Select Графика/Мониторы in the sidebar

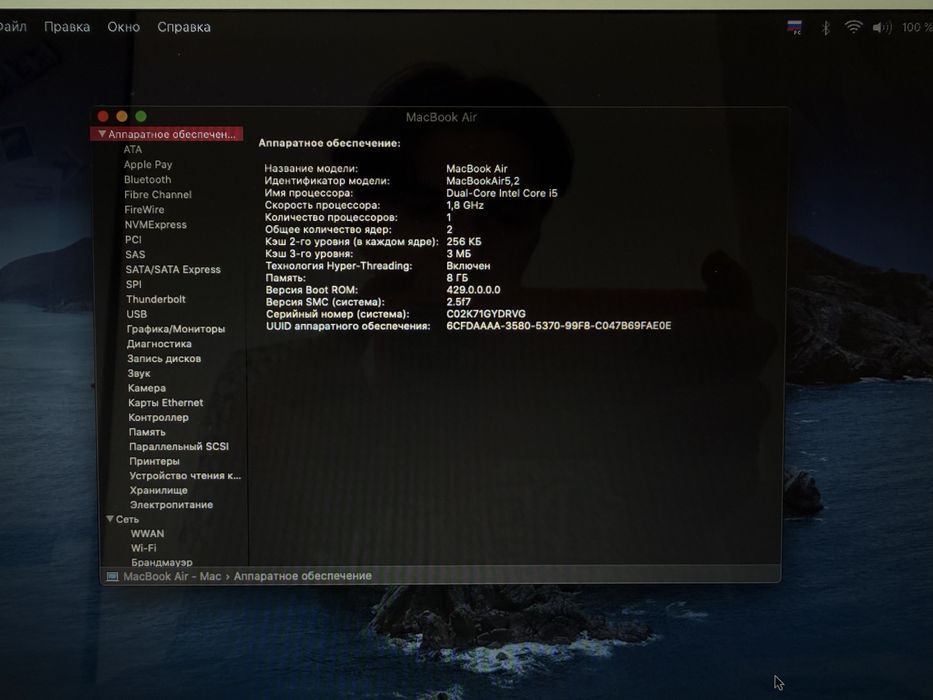click(x=176, y=329)
